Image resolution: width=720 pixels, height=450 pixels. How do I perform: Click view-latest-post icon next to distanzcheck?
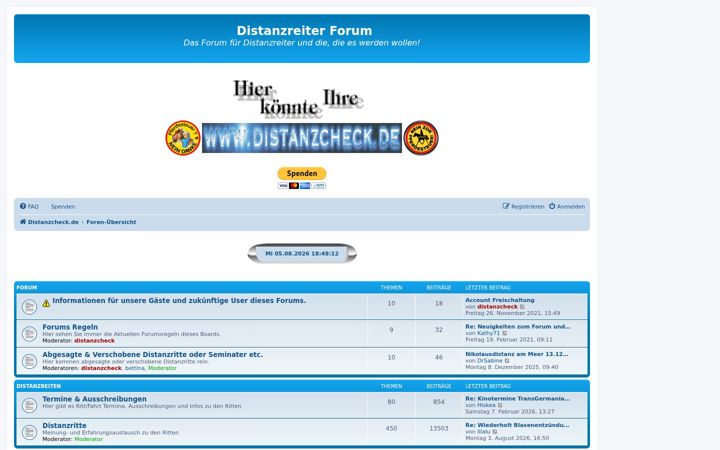pos(522,307)
